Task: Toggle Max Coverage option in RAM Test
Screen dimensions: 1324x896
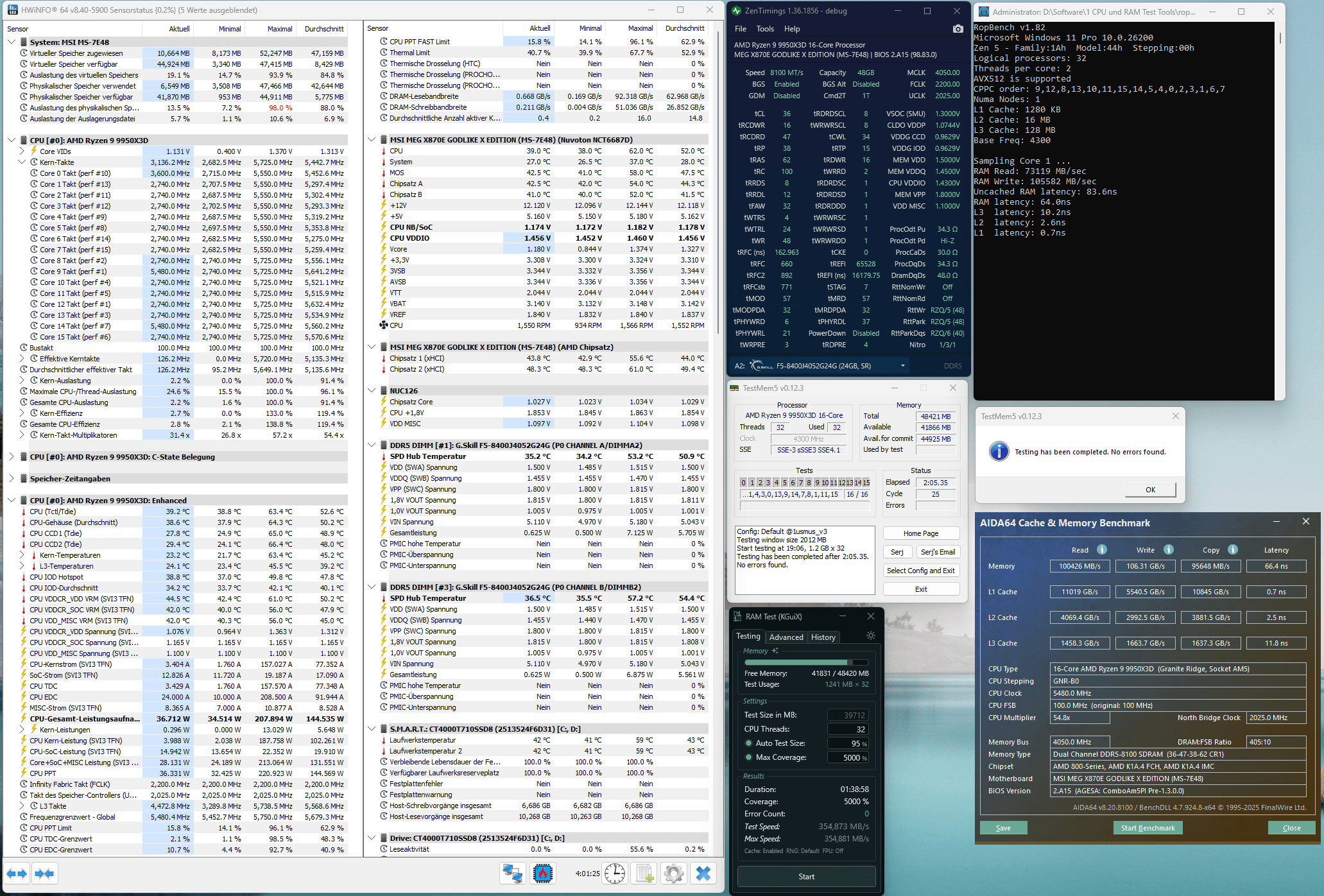Action: 748,757
